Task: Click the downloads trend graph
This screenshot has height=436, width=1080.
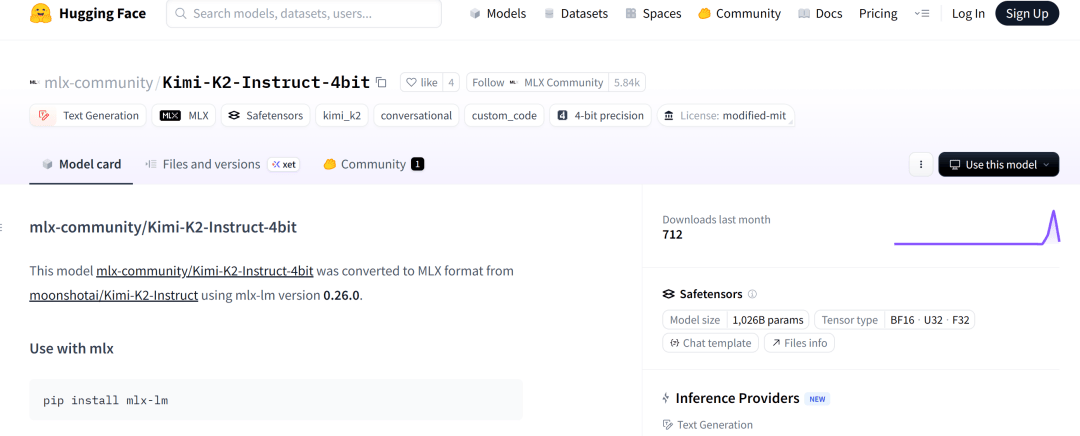Action: [x=976, y=228]
